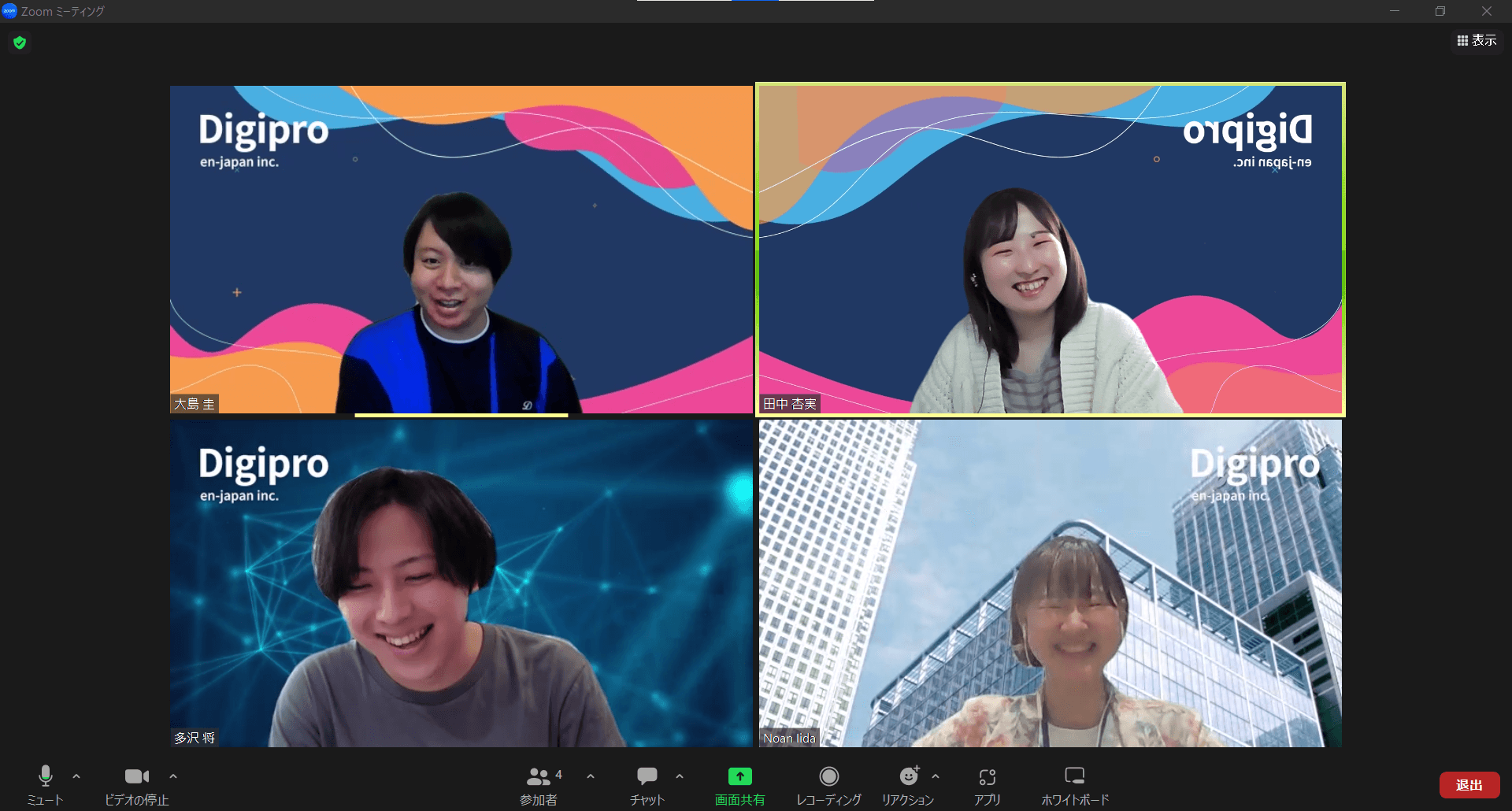This screenshot has width=1512, height=811.
Task: Click the green encryption shield icon
Action: click(20, 43)
